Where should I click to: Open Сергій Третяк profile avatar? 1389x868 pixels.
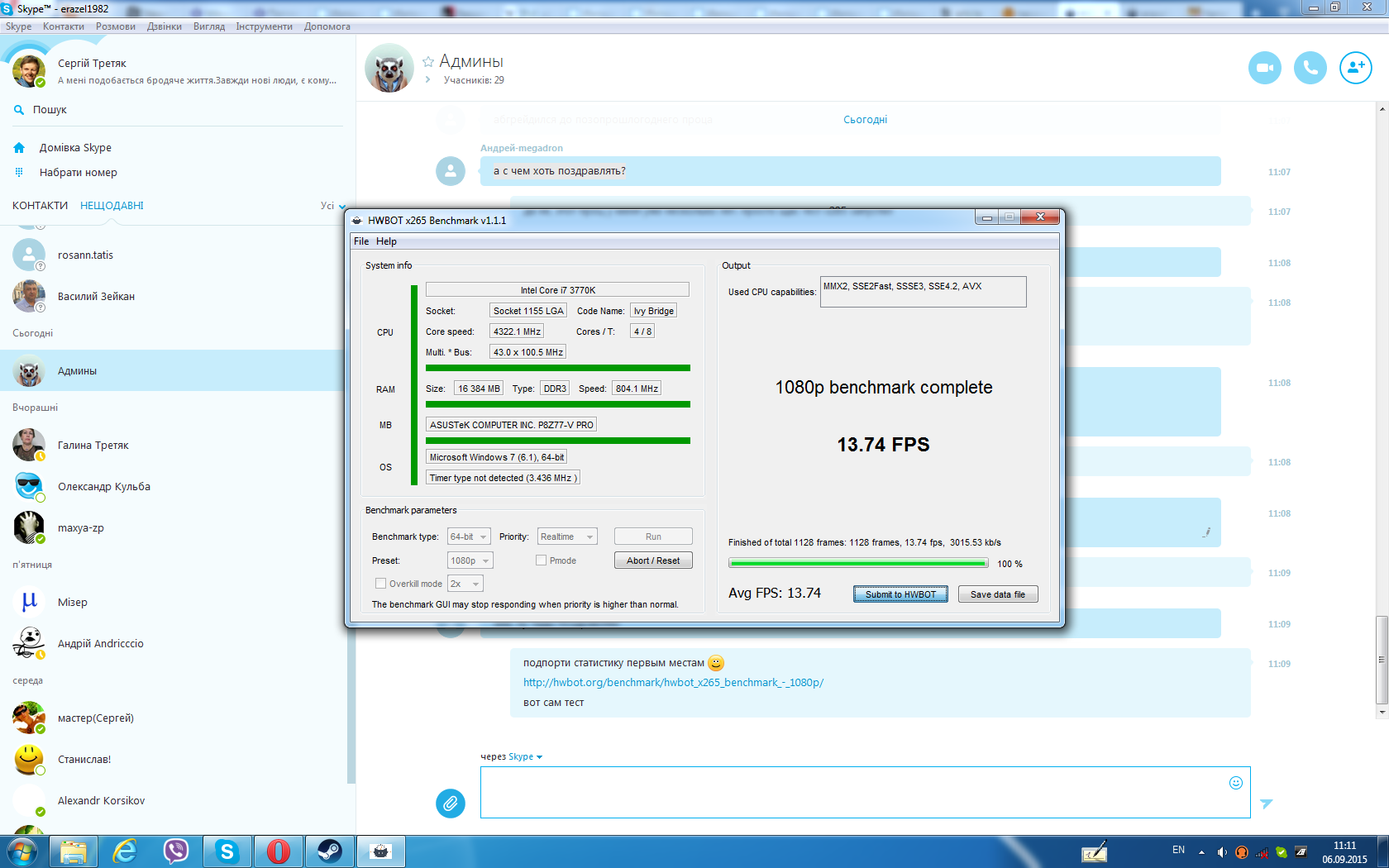coord(29,71)
